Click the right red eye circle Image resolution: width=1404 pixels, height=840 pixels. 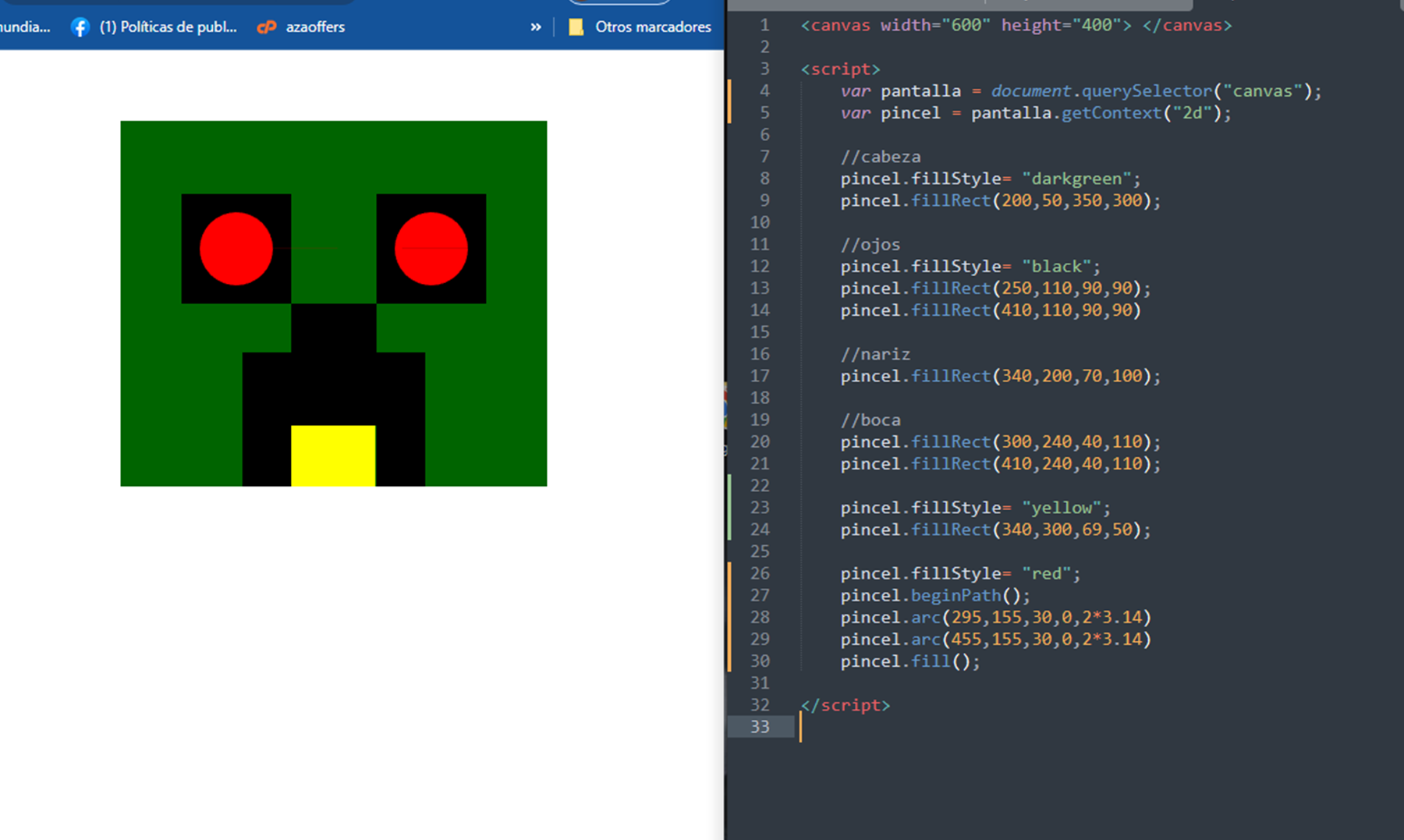pyautogui.click(x=431, y=249)
